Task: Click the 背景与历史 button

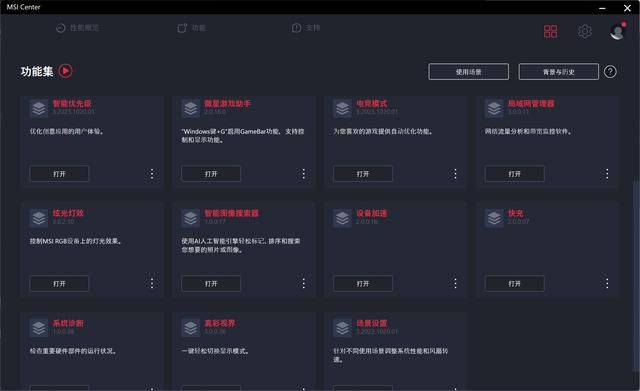Action: [558, 72]
